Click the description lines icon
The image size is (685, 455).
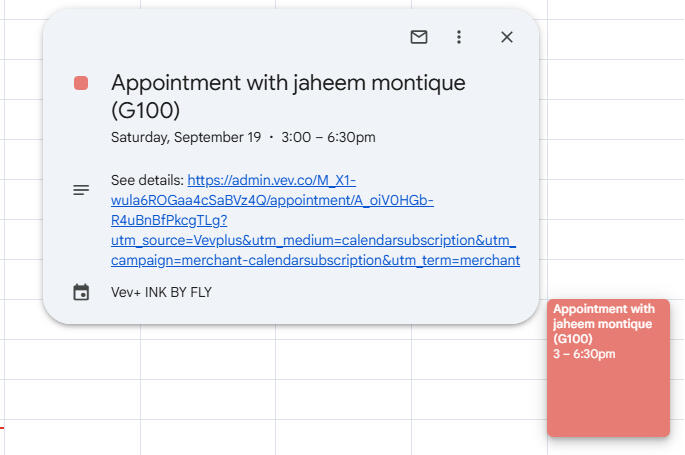pyautogui.click(x=81, y=190)
